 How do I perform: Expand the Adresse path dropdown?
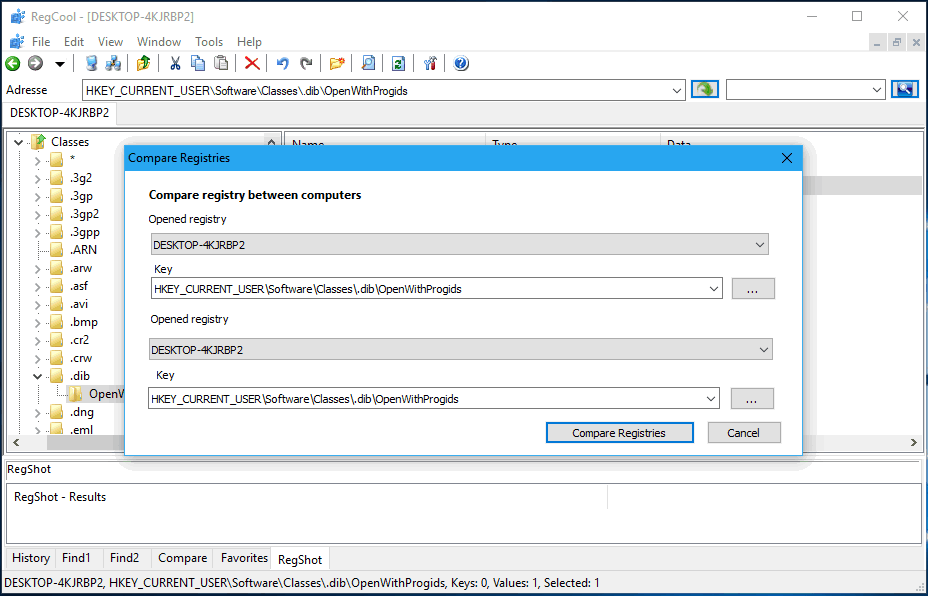[x=676, y=91]
